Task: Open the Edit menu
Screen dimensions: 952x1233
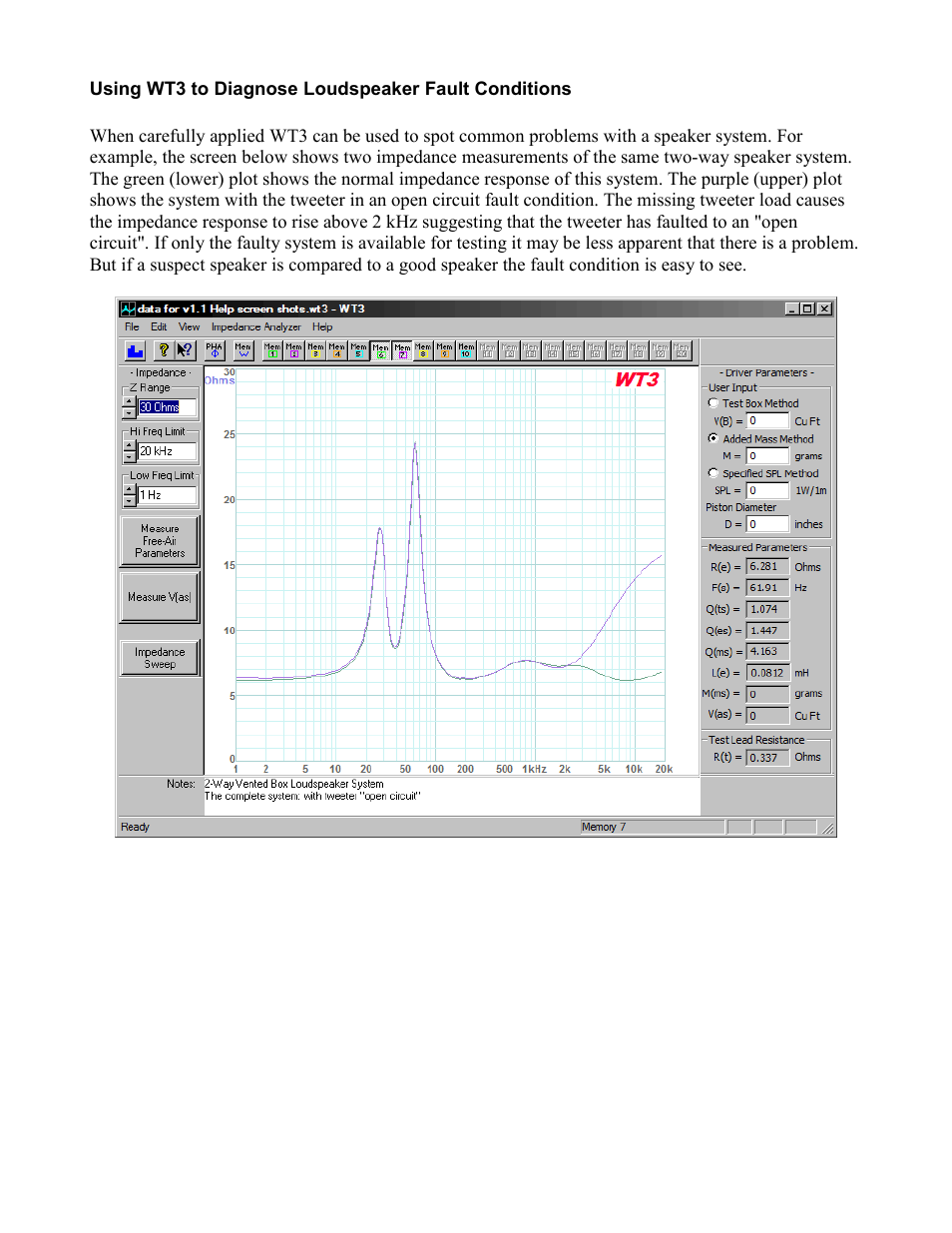Action: (159, 326)
